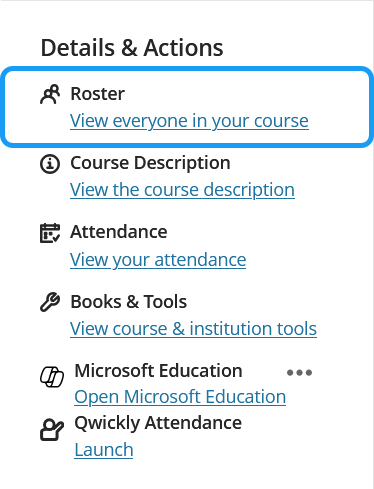Click the 'Open Microsoft Education' link
The image size is (374, 489).
tap(180, 397)
